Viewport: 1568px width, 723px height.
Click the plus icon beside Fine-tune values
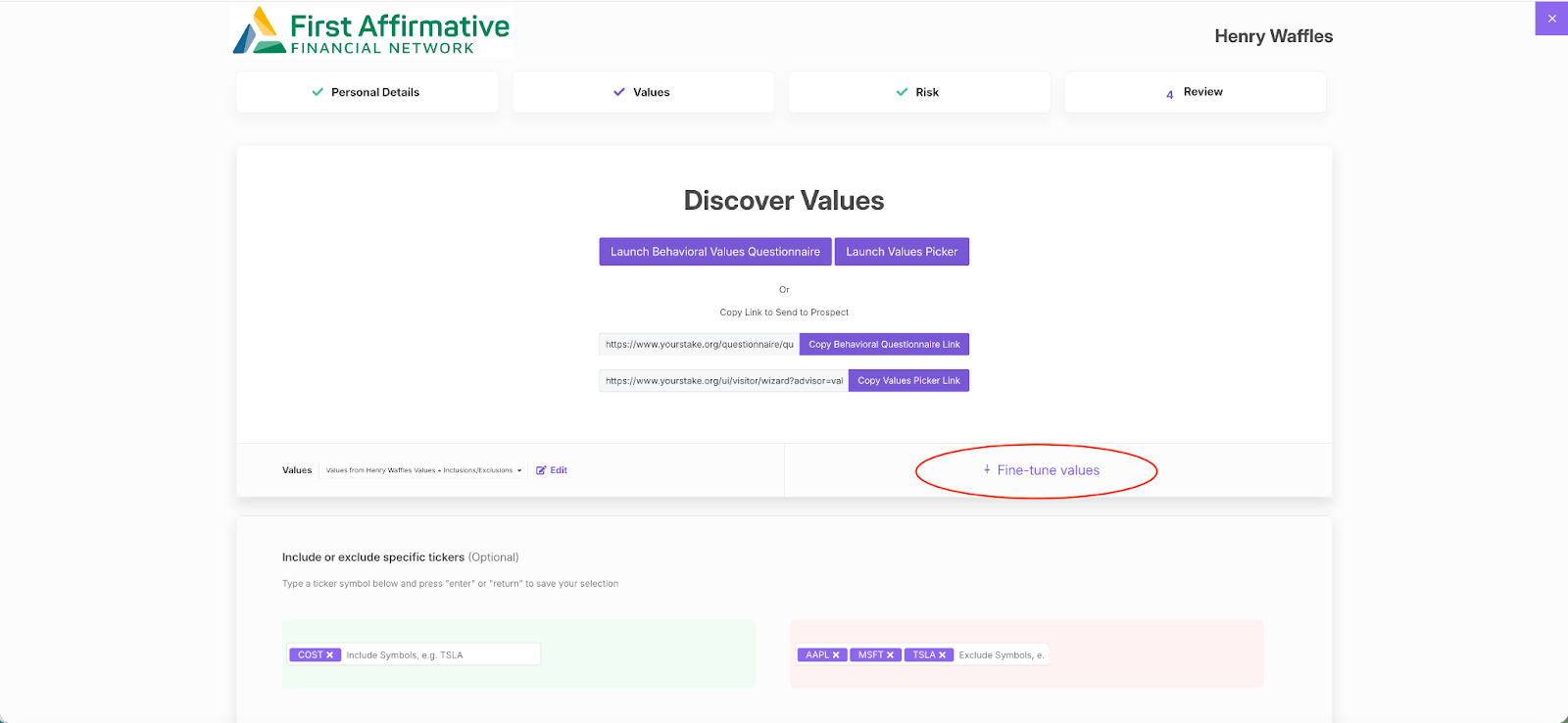point(987,470)
